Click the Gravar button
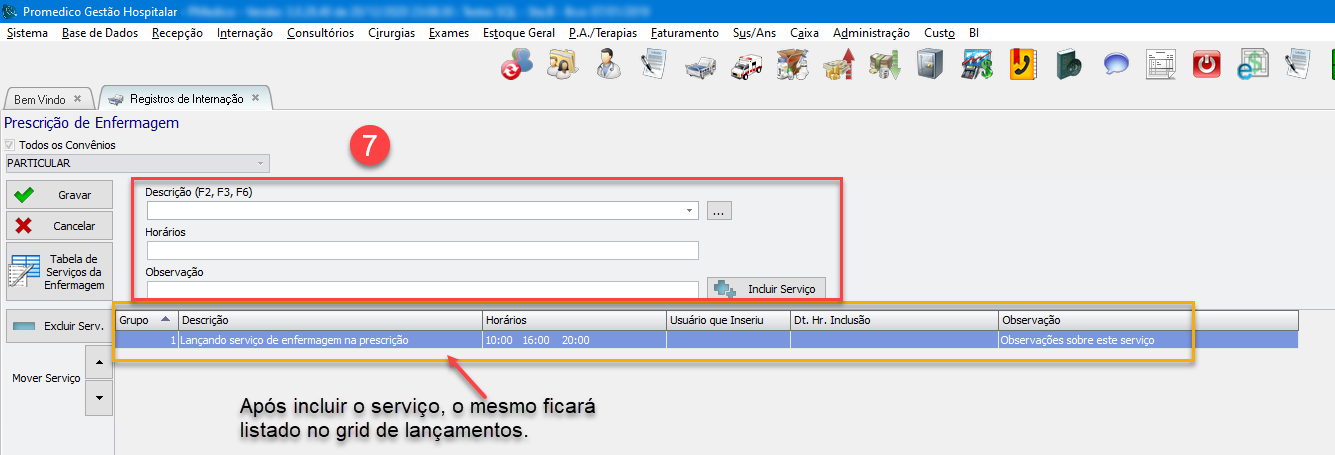1335x455 pixels. click(x=60, y=195)
